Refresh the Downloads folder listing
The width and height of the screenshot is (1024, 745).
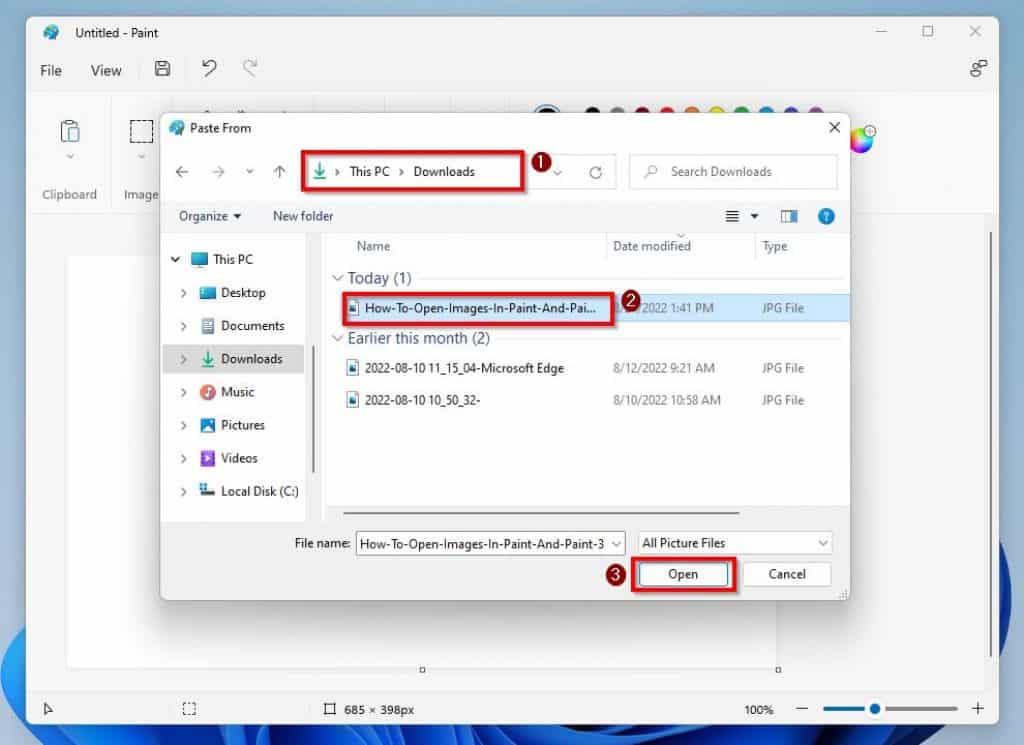595,172
